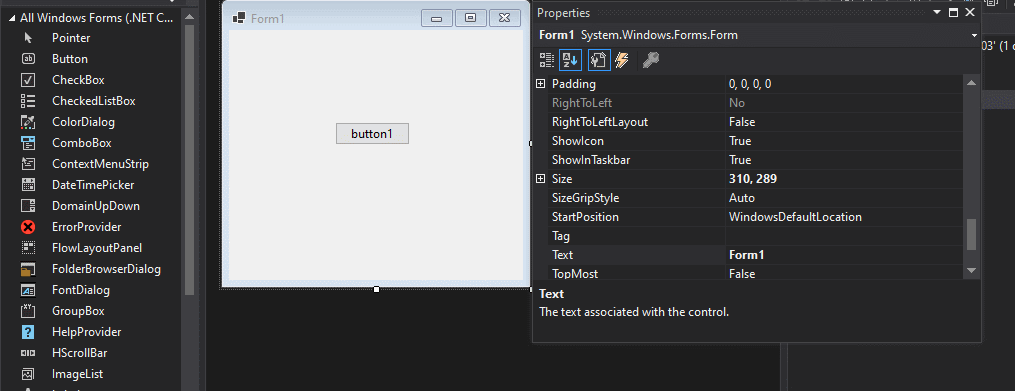Image resolution: width=1015 pixels, height=391 pixels.
Task: Pick the Button control icon
Action: [x=28, y=59]
